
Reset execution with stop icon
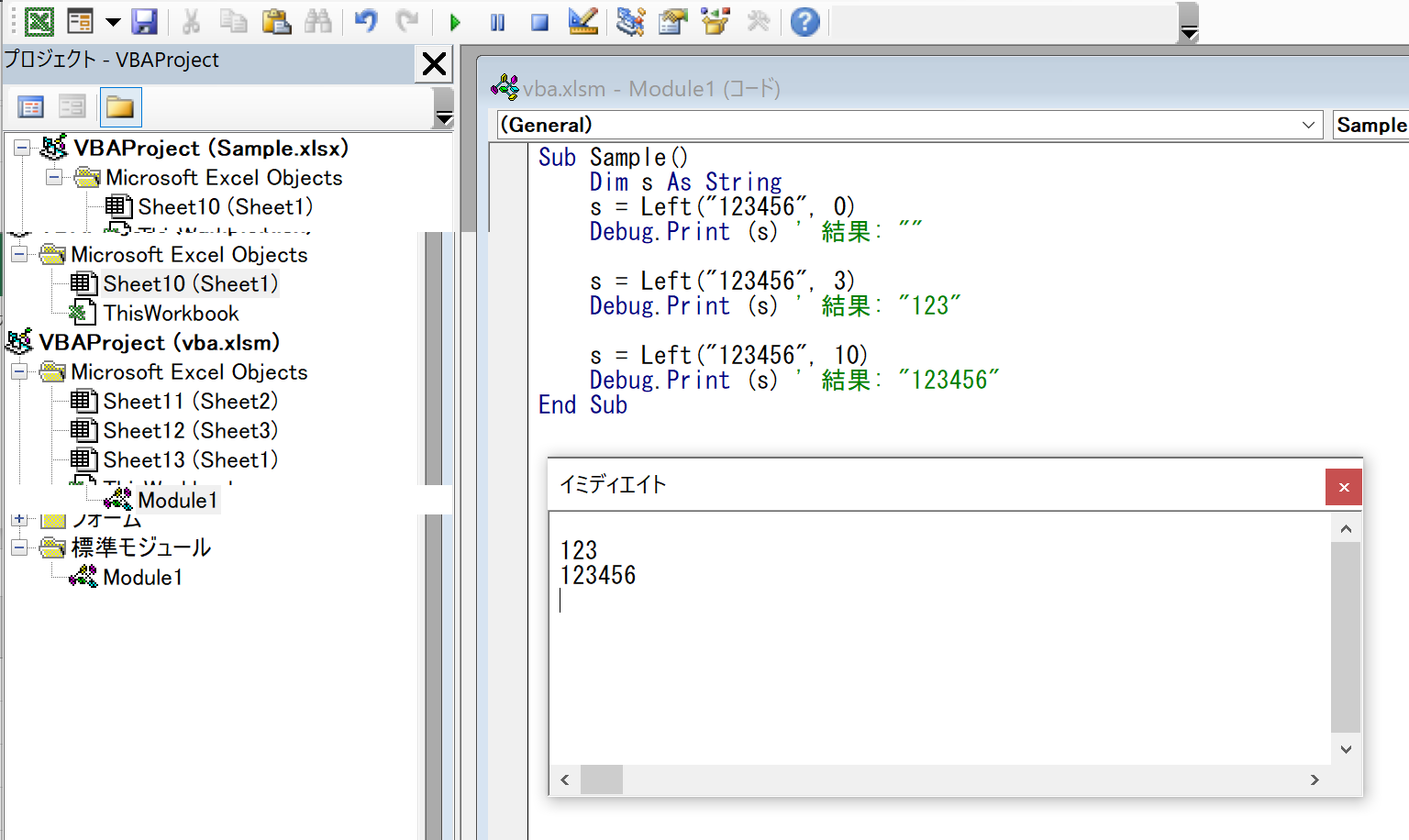539,22
